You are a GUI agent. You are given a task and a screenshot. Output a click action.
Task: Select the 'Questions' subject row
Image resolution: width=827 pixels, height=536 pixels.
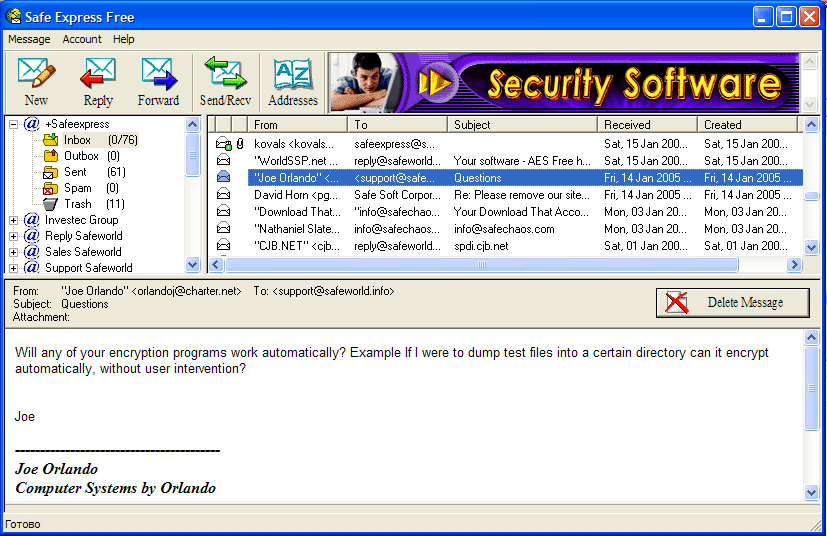click(478, 178)
